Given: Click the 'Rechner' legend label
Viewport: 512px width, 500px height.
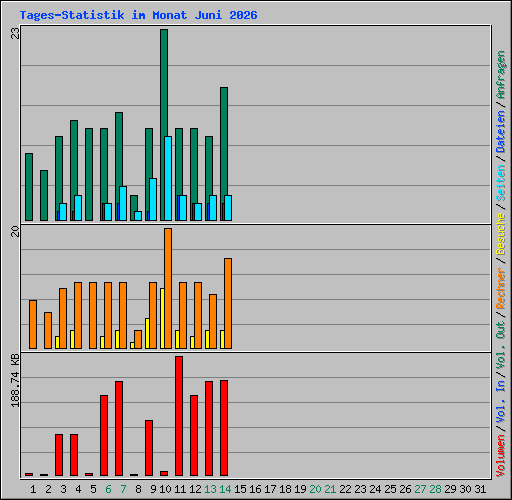Looking at the screenshot, I should pos(501,288).
